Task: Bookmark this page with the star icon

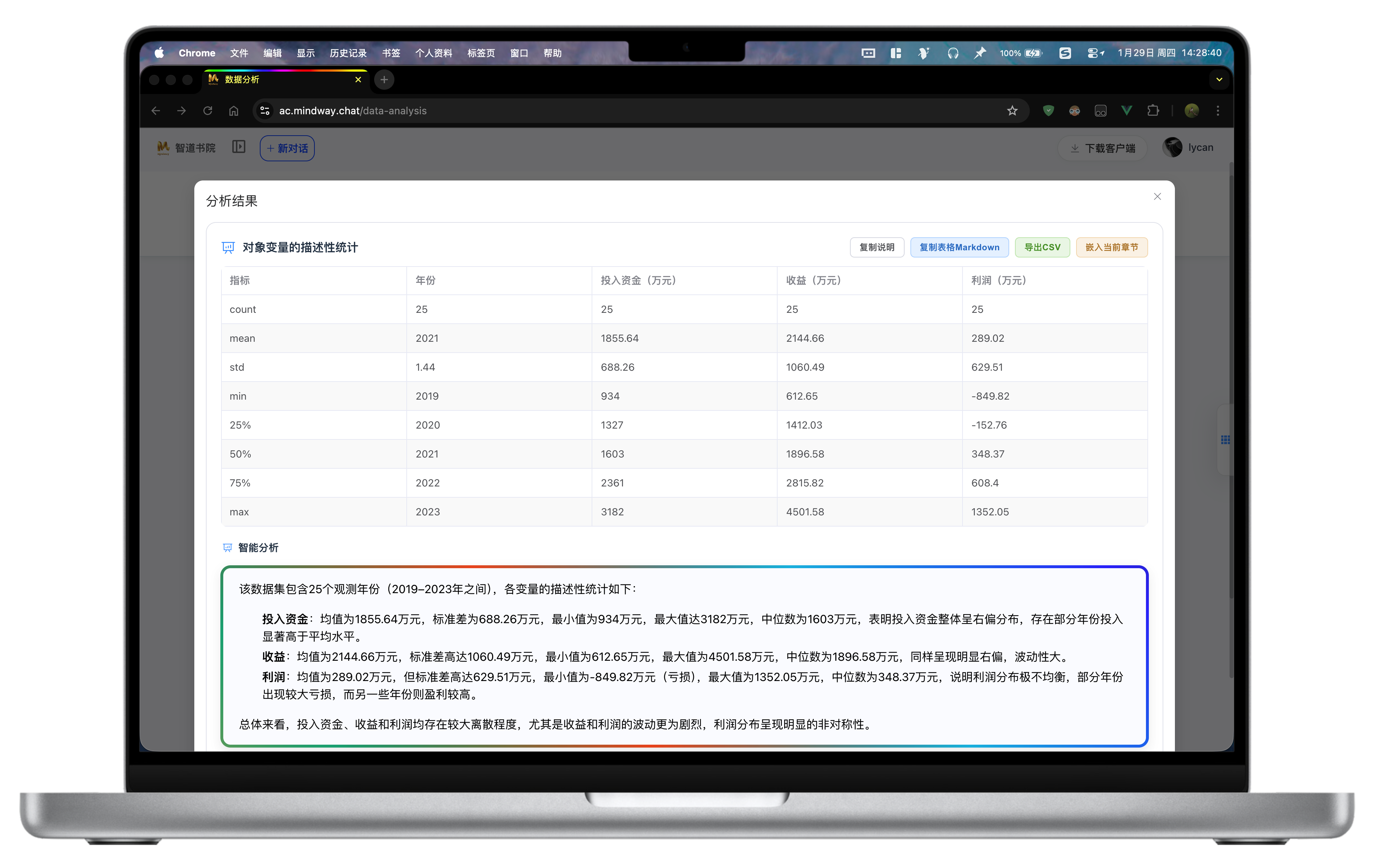Action: pyautogui.click(x=1012, y=111)
